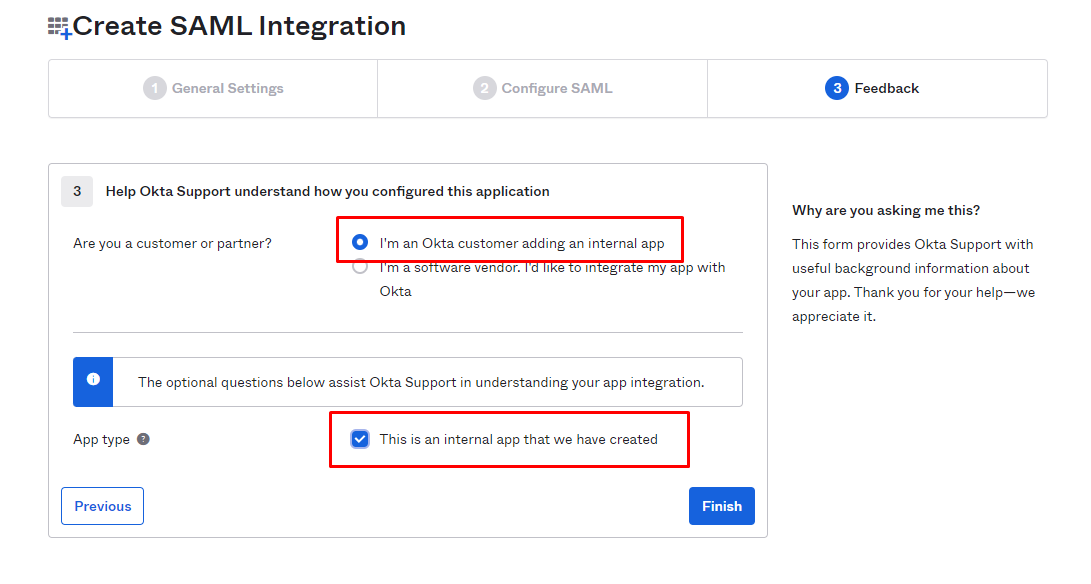Click step 2 circle number icon
1091x584 pixels.
pos(484,88)
